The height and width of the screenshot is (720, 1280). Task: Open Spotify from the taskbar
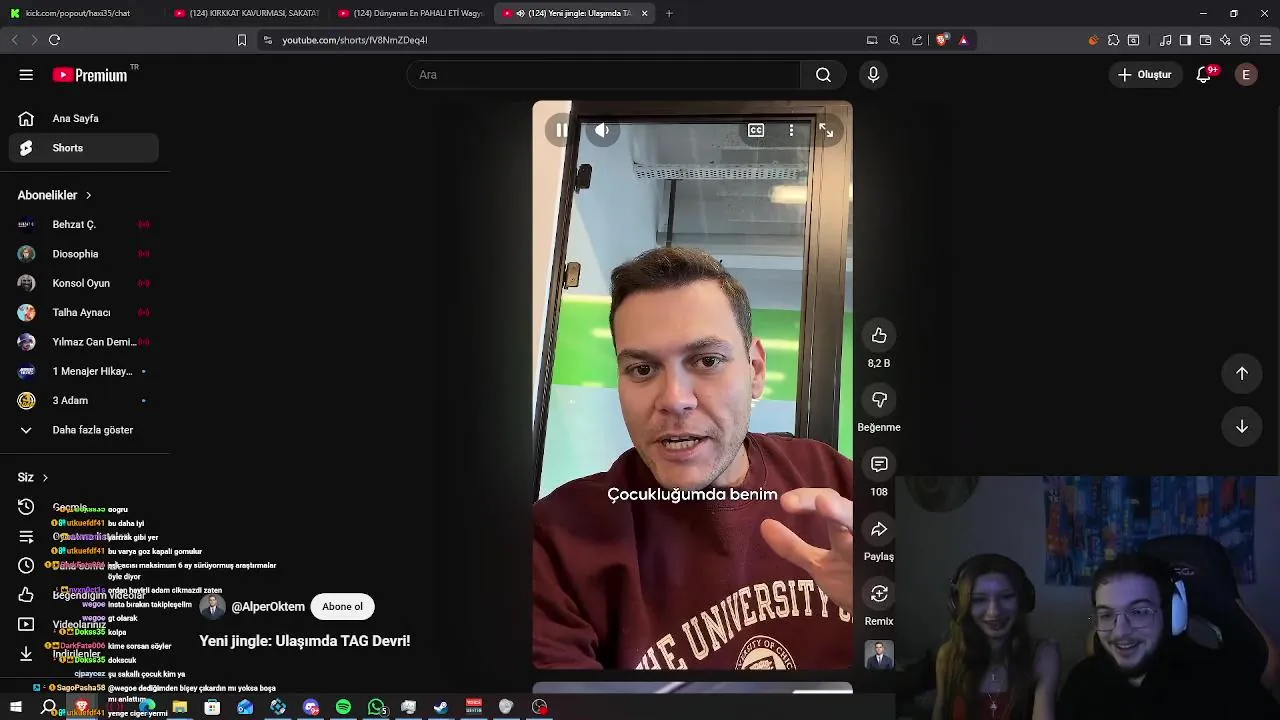pos(343,707)
